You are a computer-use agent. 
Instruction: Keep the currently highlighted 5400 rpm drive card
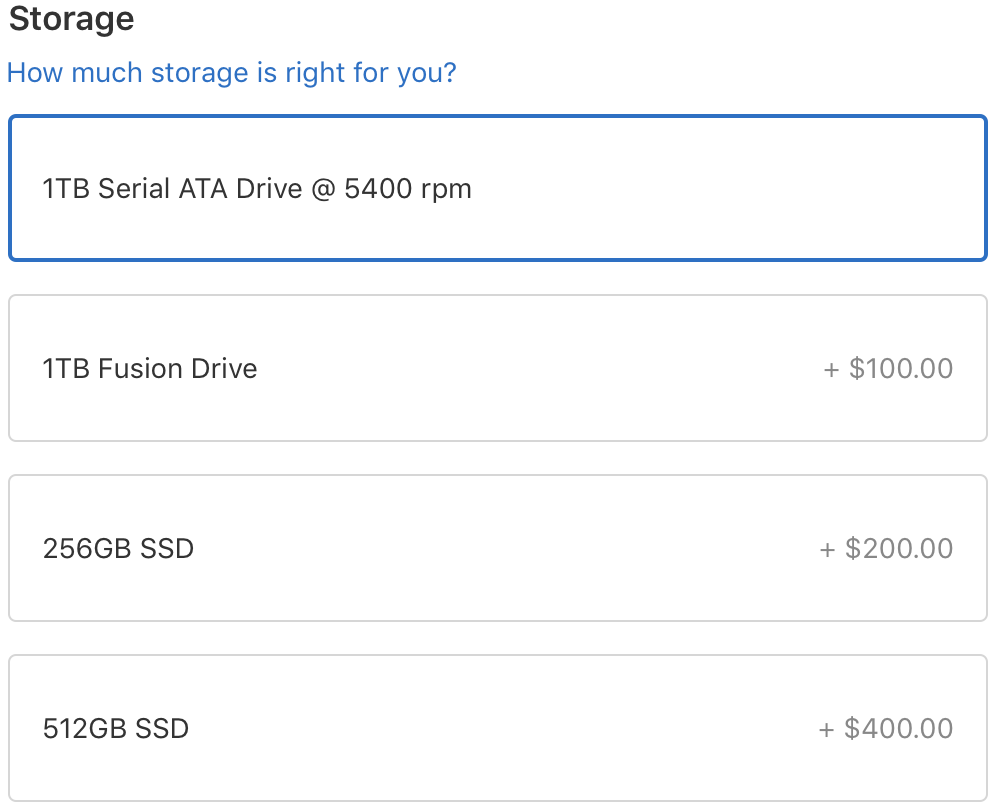click(700, 189)
